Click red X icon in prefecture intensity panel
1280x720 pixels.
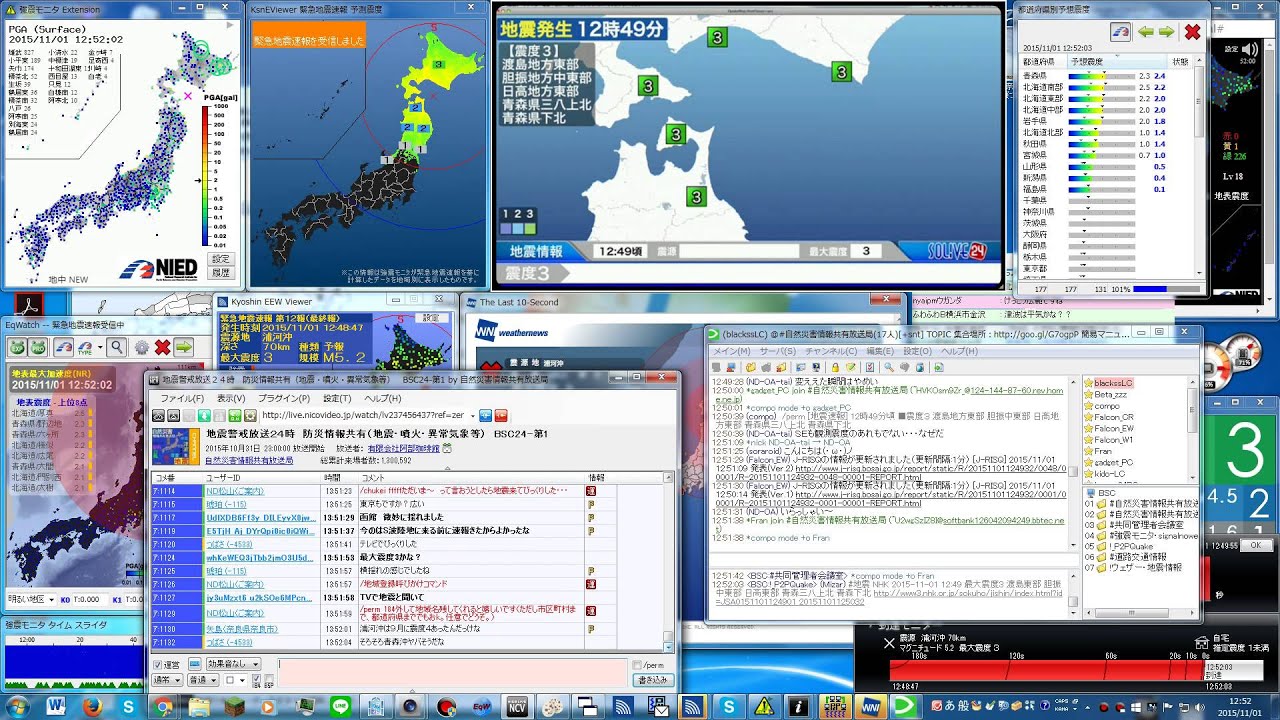1192,32
